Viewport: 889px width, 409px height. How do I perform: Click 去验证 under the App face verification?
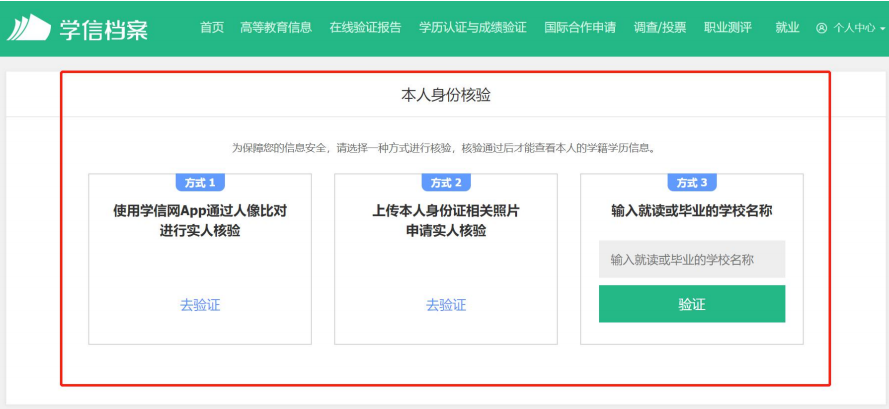pyautogui.click(x=200, y=305)
